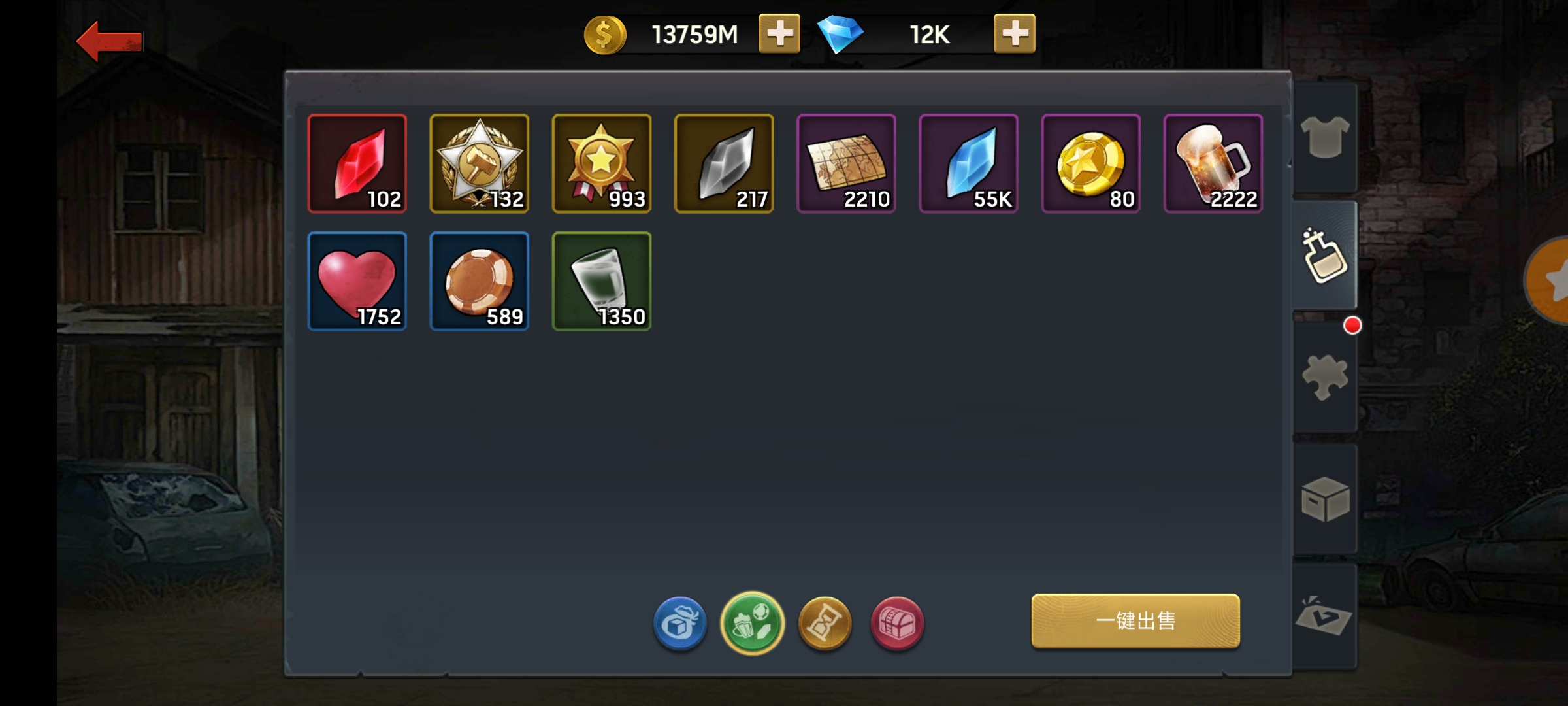The image size is (1568, 706).
Task: Select the poker chip item
Action: (480, 281)
